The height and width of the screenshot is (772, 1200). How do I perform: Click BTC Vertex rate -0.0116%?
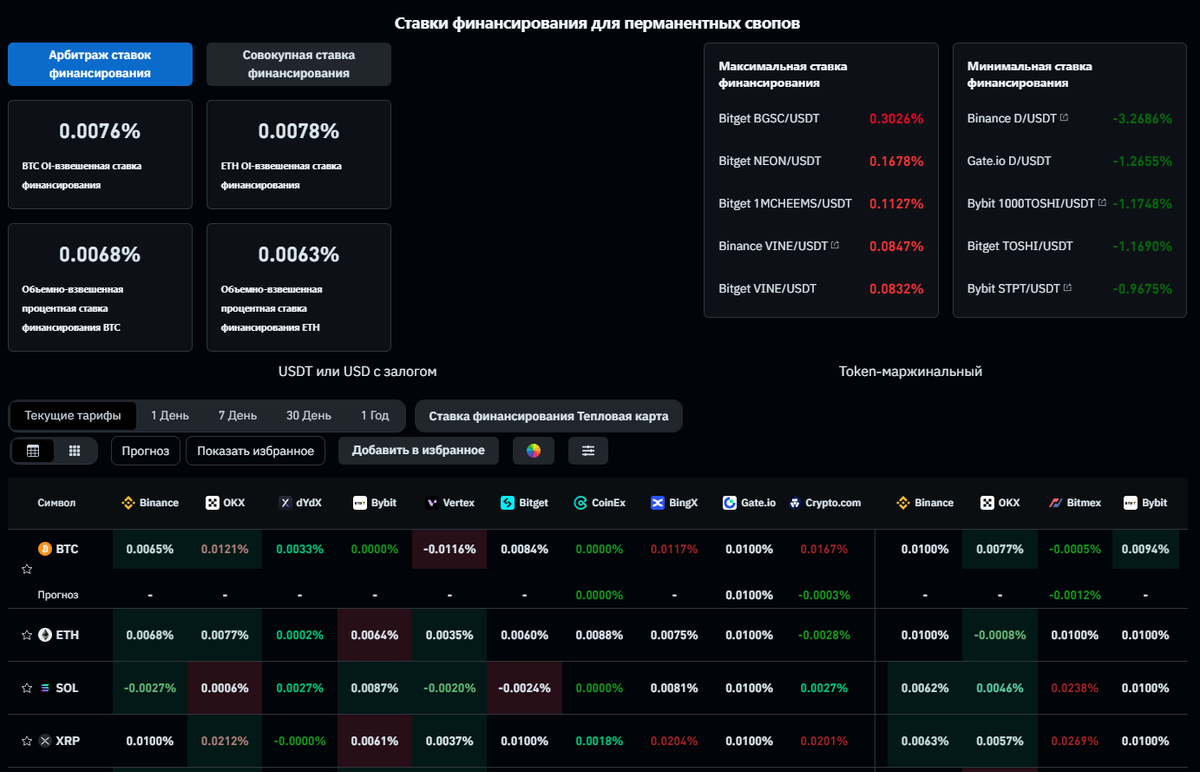(x=449, y=549)
